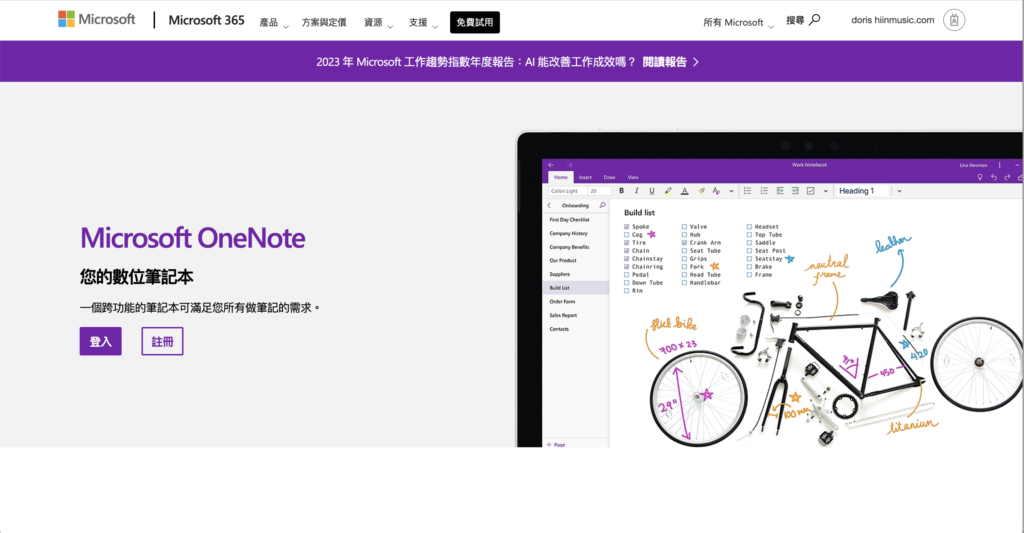Click the Microsoft logo in header
The width and height of the screenshot is (1024, 533).
pyautogui.click(x=96, y=20)
